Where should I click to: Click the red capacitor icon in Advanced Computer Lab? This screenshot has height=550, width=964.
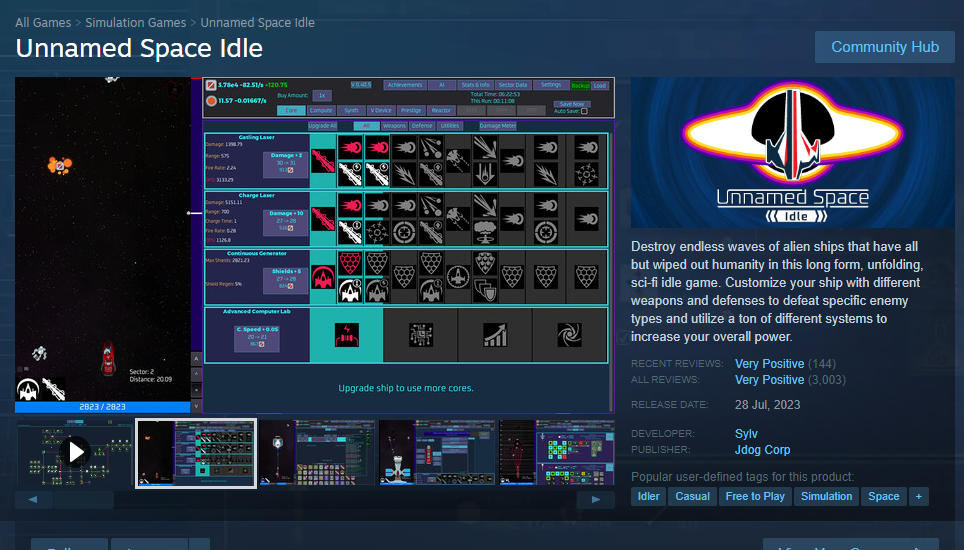pos(347,335)
